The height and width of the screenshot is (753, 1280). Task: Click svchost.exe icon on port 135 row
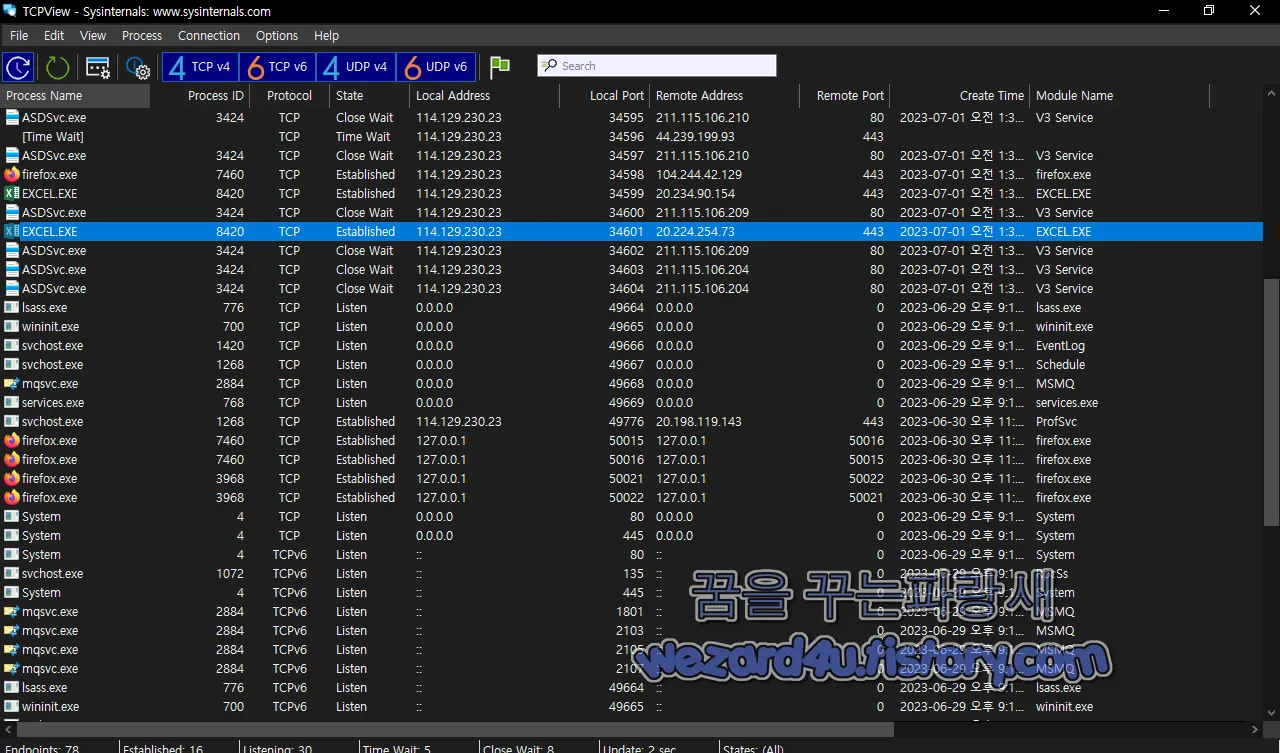pos(12,573)
